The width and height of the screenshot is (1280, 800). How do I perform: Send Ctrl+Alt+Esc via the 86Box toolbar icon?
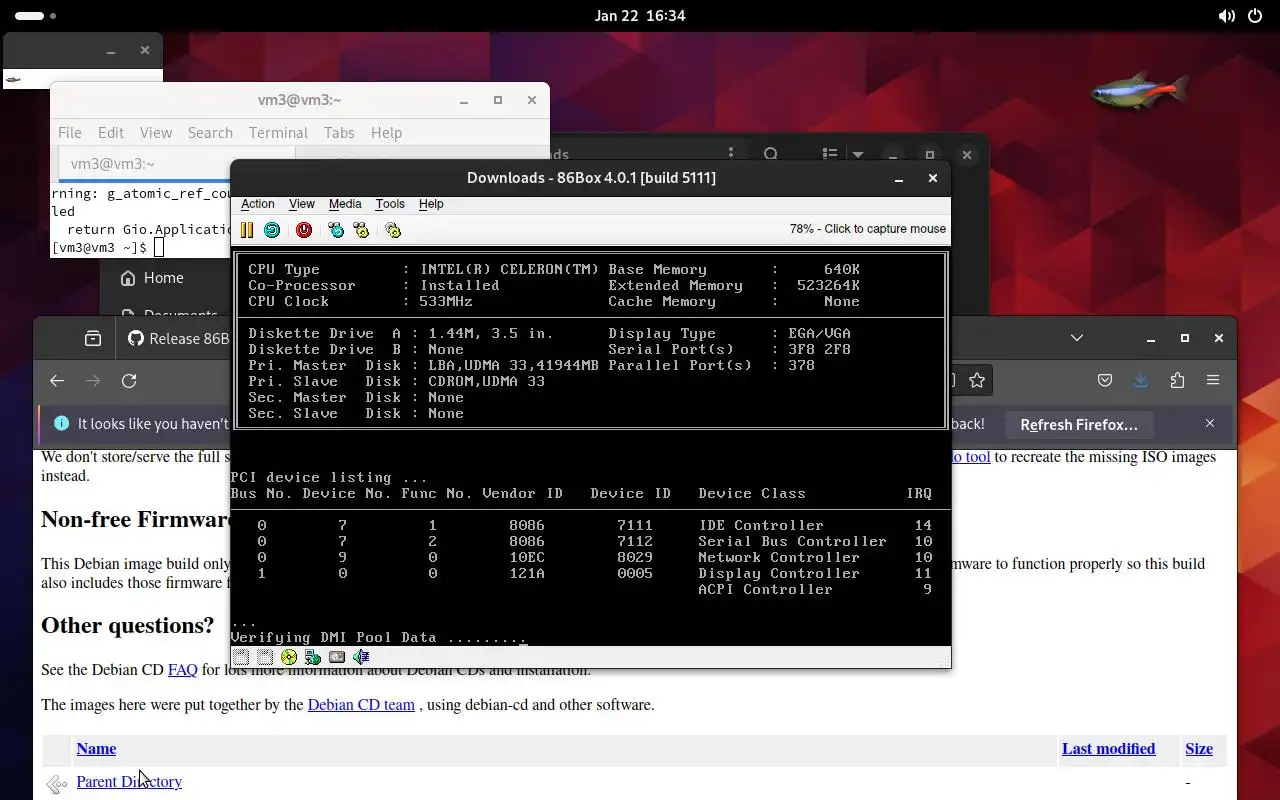[361, 230]
